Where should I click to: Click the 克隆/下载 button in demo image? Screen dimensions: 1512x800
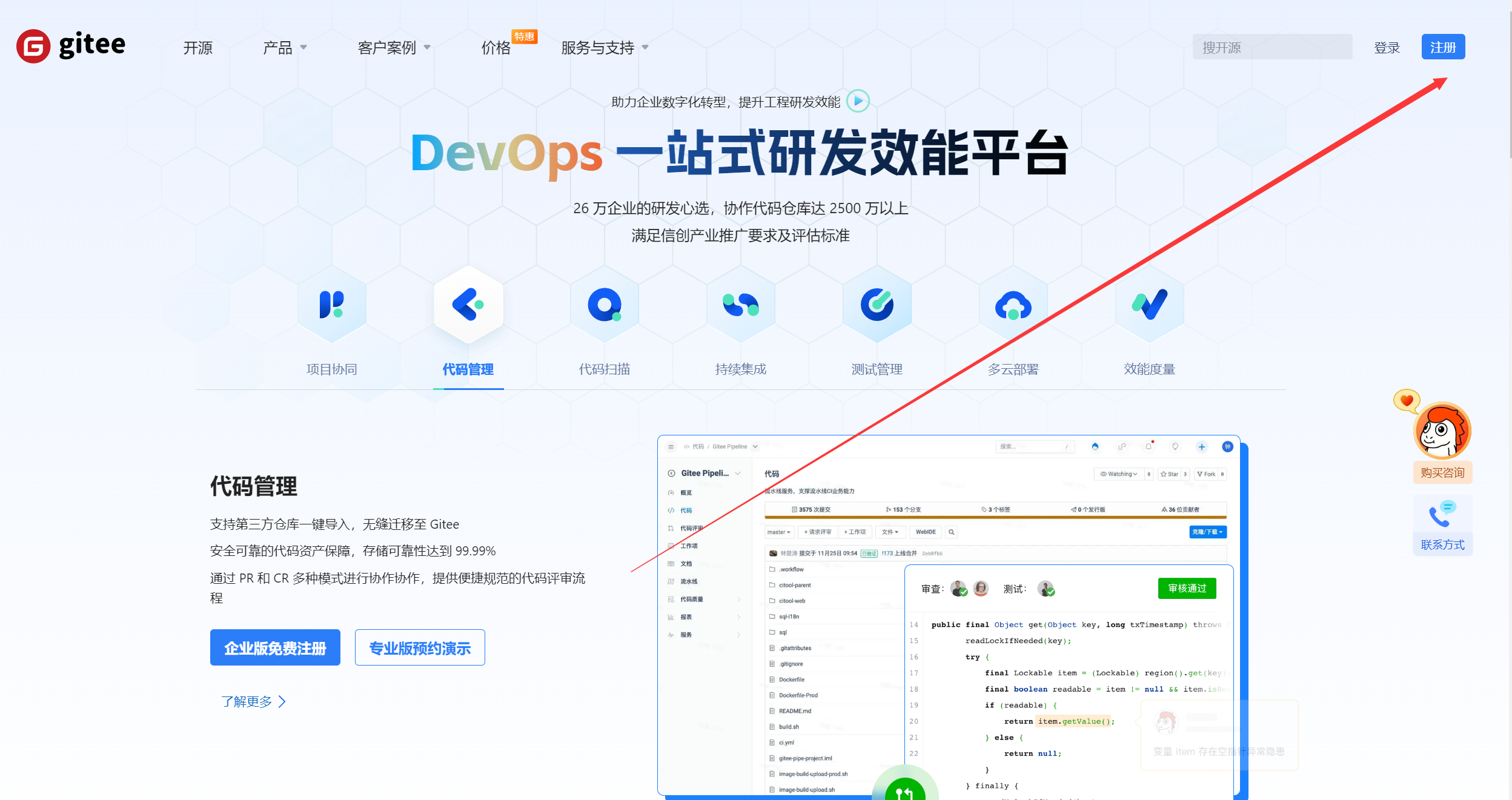[x=1208, y=532]
